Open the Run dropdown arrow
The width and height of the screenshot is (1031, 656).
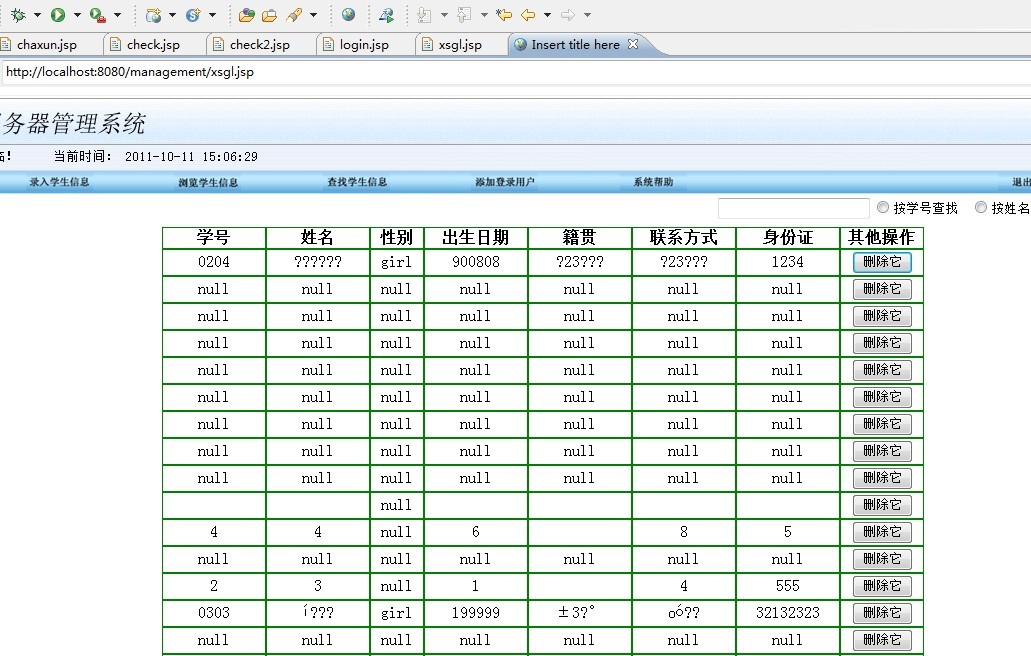tap(77, 14)
